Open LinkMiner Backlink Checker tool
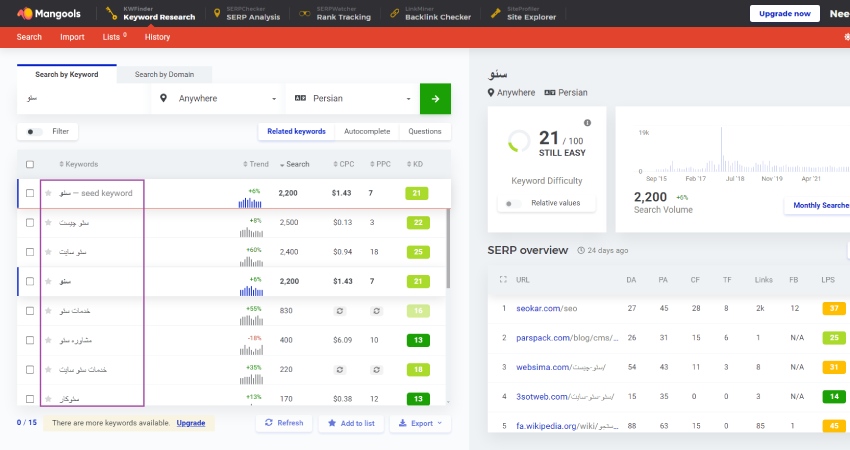 (430, 14)
